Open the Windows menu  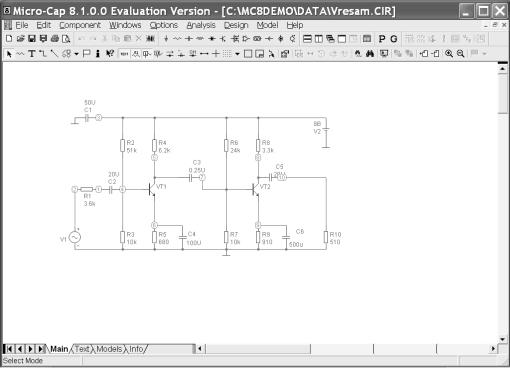(x=125, y=25)
